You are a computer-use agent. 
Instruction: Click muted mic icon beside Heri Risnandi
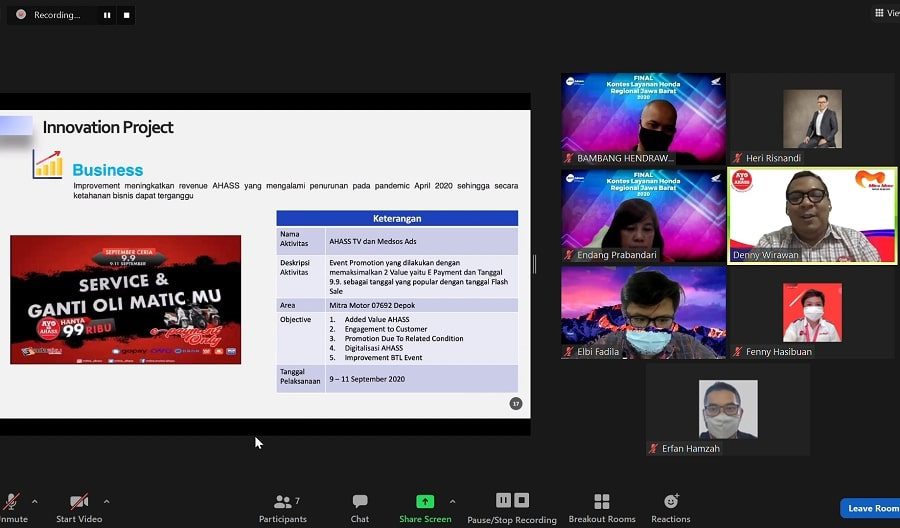[738, 158]
